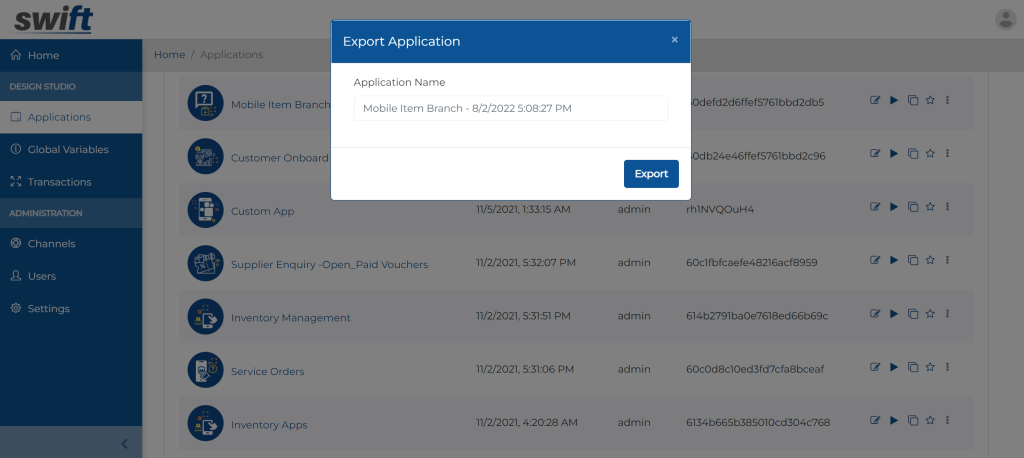Click the Application Name input field

pyautogui.click(x=510, y=108)
